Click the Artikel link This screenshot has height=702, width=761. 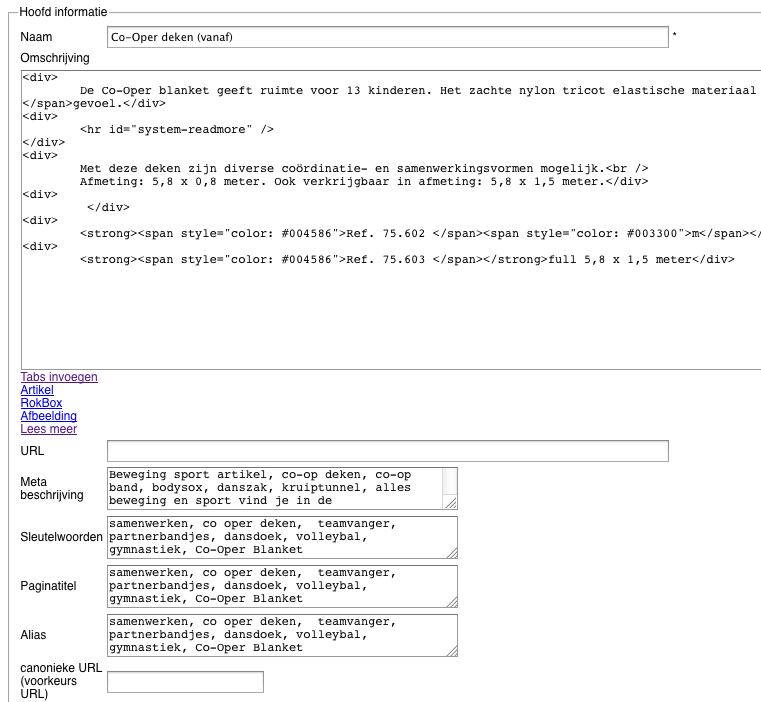click(x=37, y=390)
